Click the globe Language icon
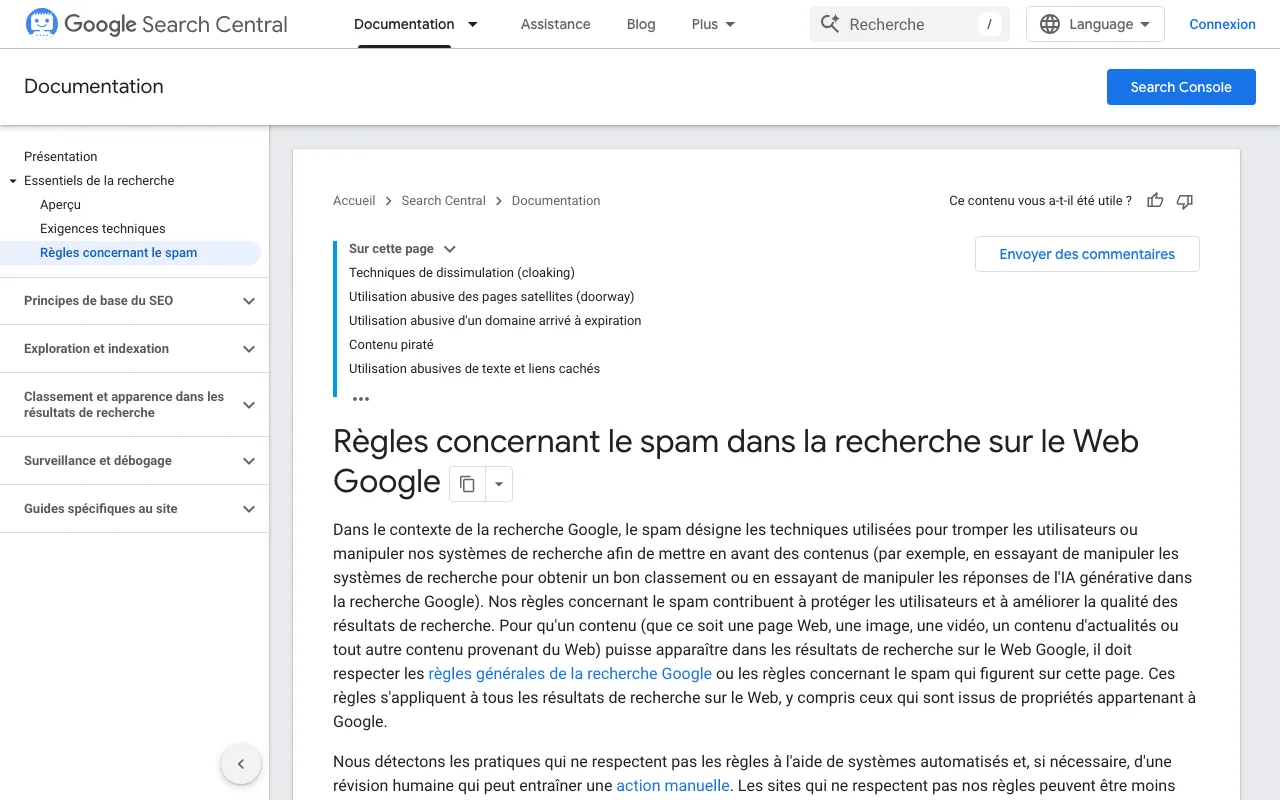The height and width of the screenshot is (800, 1280). 1050,24
